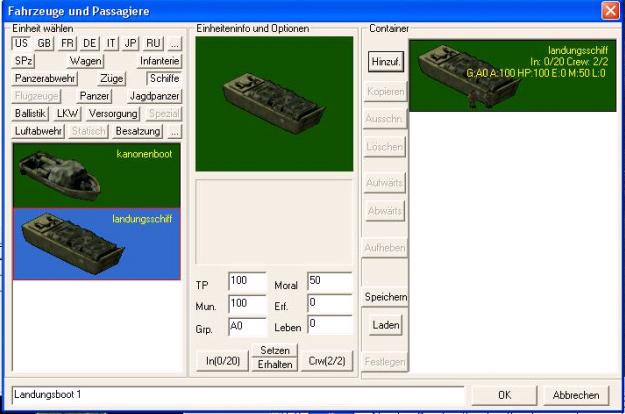The width and height of the screenshot is (625, 414).
Task: Toggle the US nation filter
Action: (x=22, y=43)
